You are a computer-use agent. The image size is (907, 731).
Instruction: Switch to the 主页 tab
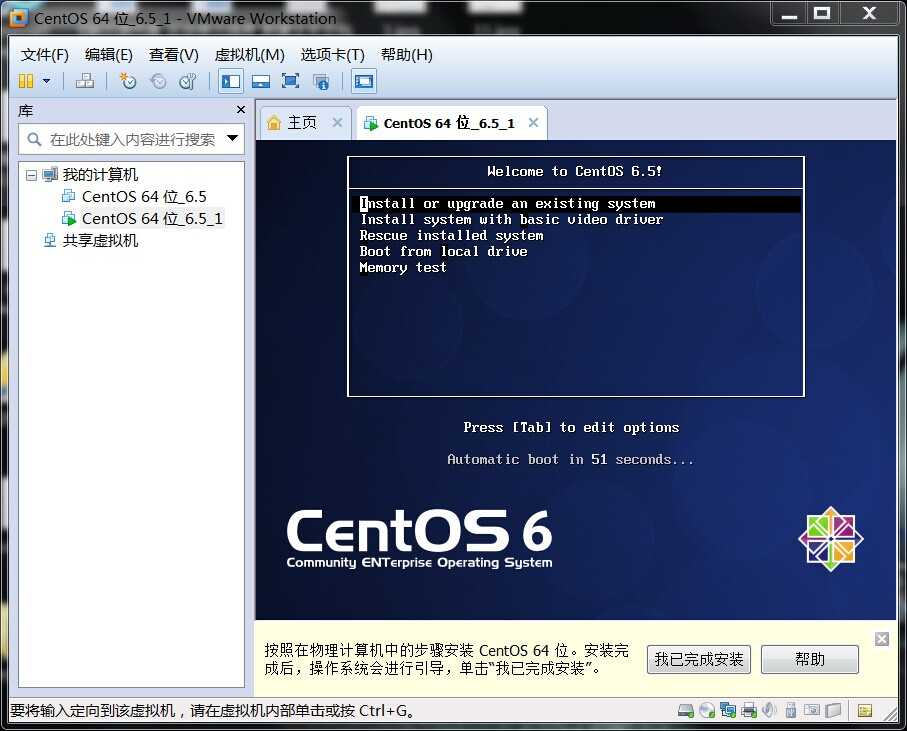(302, 123)
